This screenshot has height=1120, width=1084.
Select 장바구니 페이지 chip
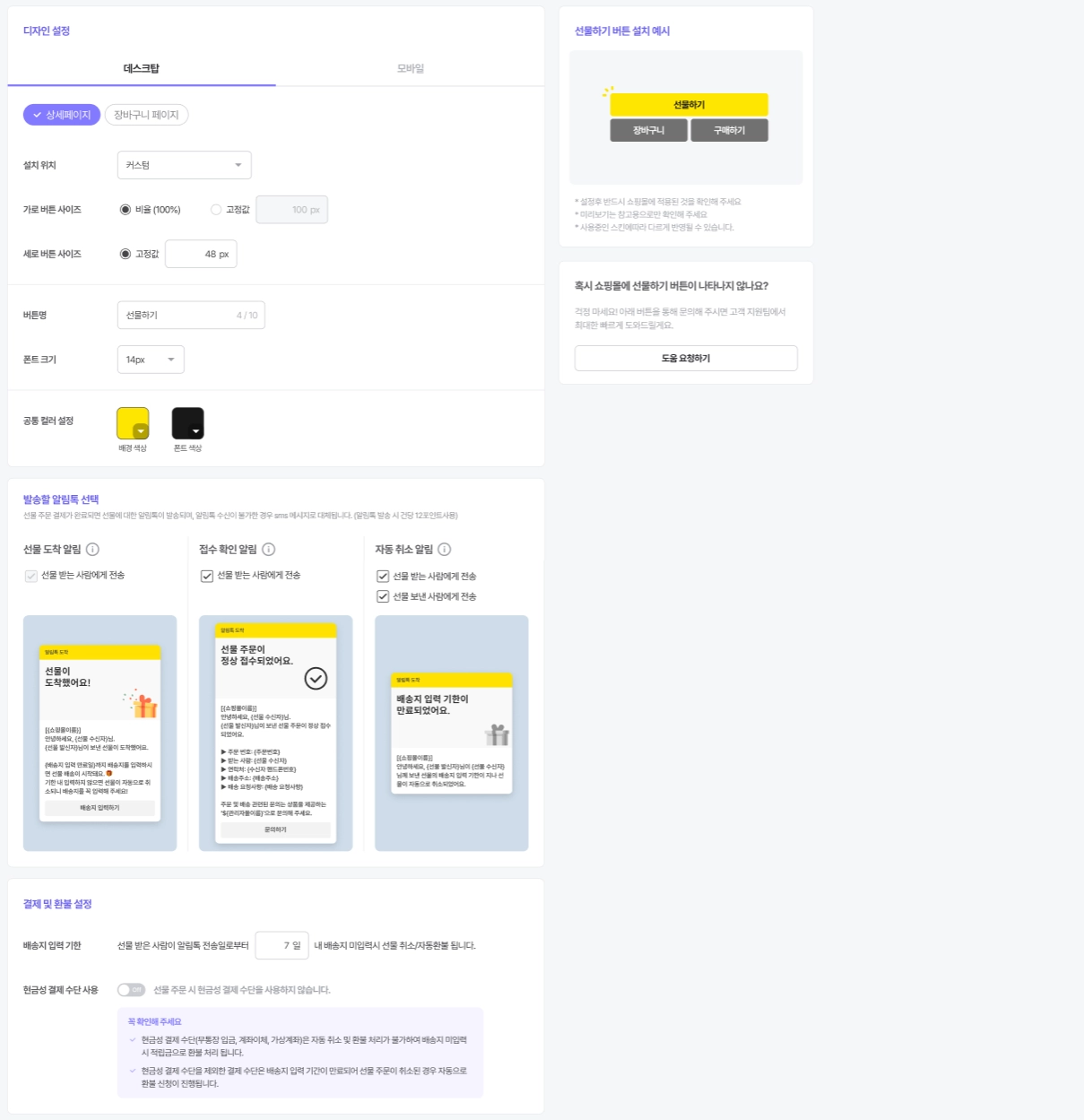(146, 115)
